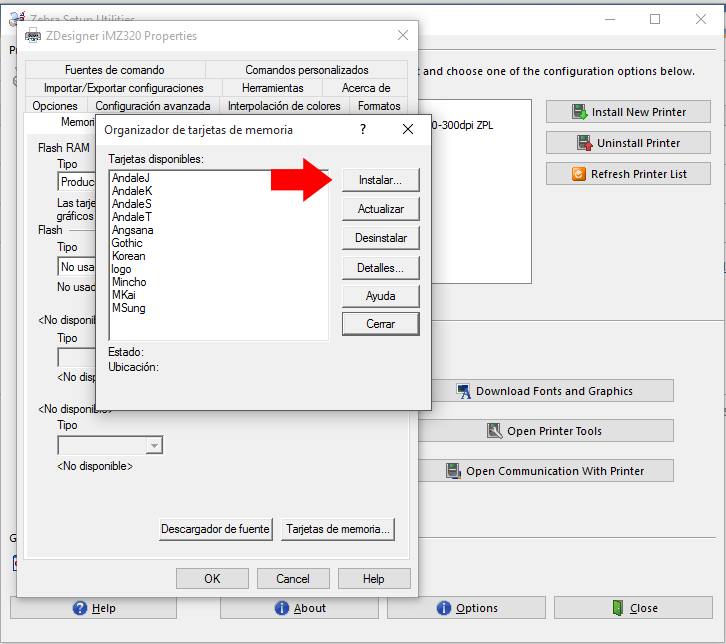Click the Desinstalar button
This screenshot has height=644, width=726.
(x=381, y=238)
